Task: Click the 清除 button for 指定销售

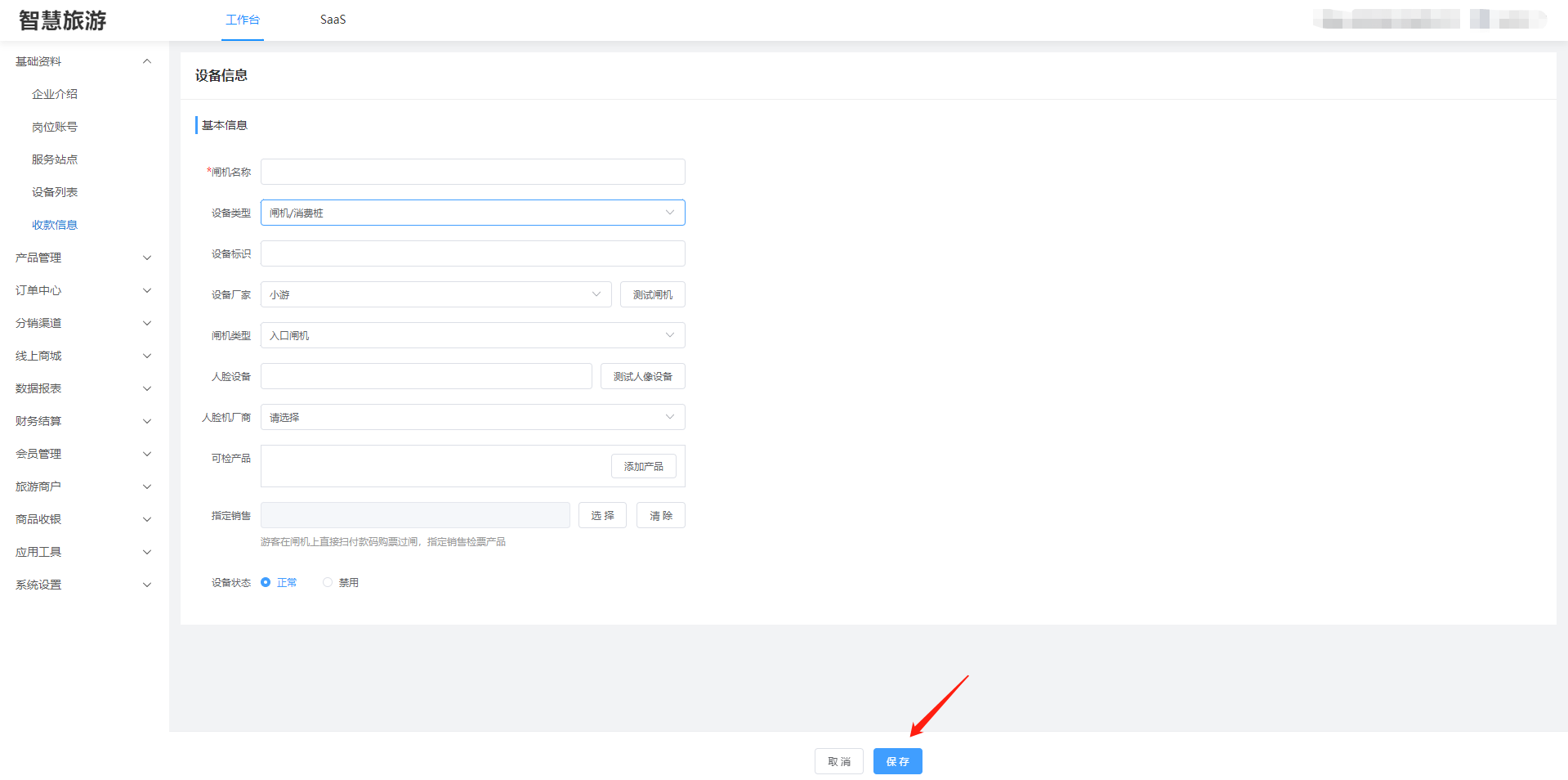Action: tap(660, 515)
